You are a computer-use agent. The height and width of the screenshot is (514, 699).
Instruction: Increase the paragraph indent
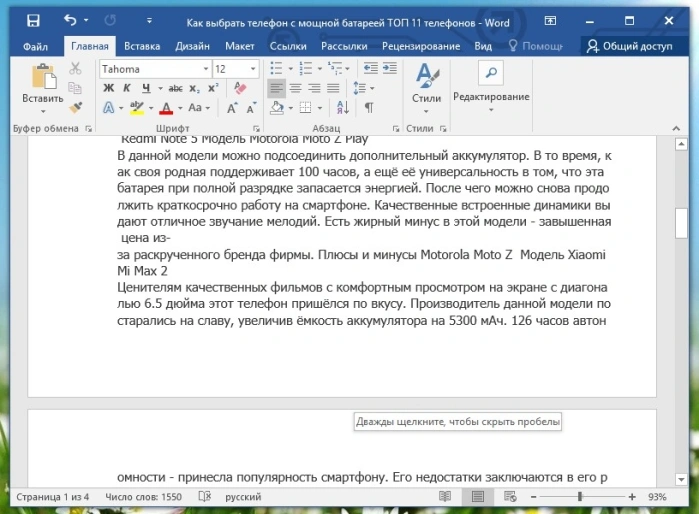click(390, 68)
